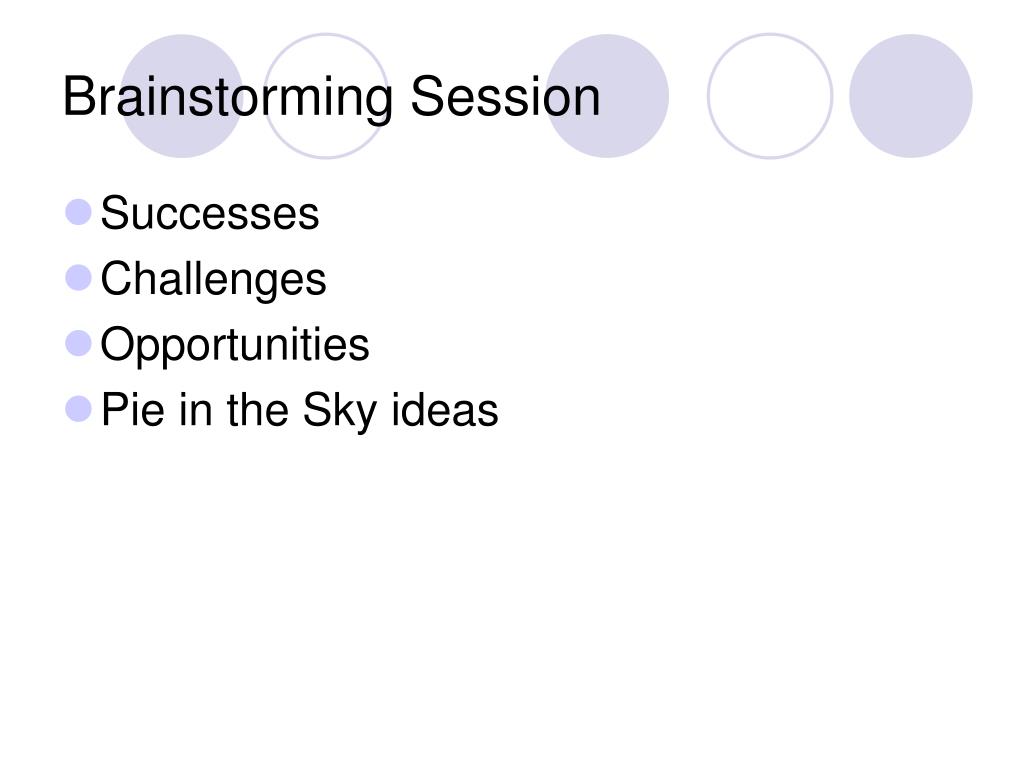Click the bullet dot beside Opportunities
This screenshot has height=768, width=1024.
click(78, 344)
